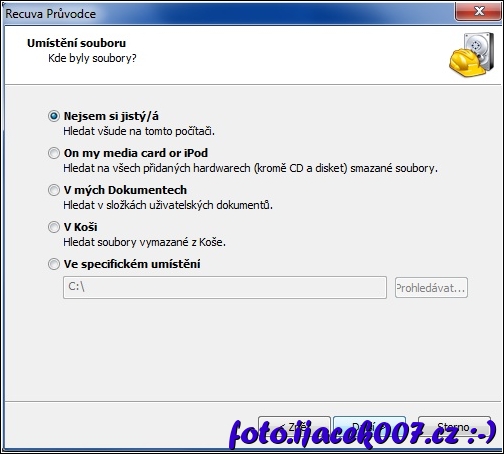This screenshot has height=454, width=504.
Task: Select 'V mých Dokumentech' radio button
Action: (x=54, y=190)
